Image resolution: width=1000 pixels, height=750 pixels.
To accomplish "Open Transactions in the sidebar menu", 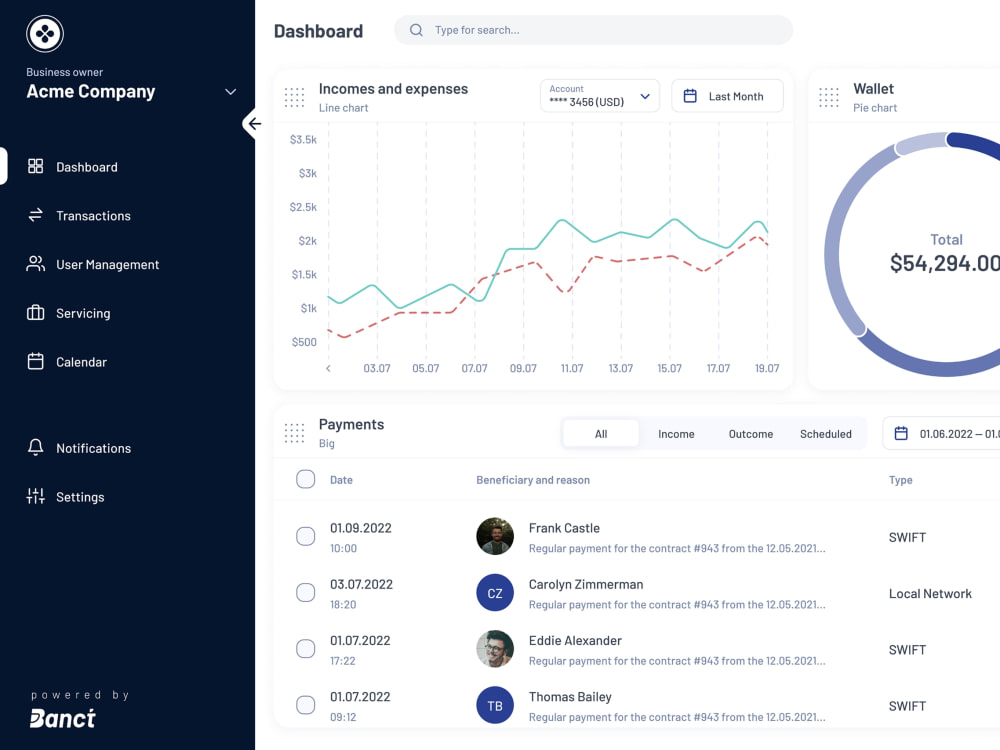I will coord(93,216).
